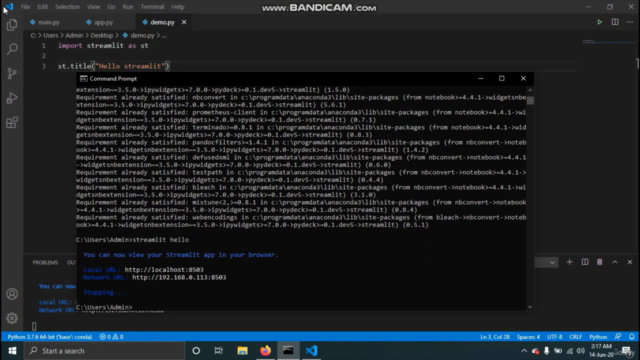The width and height of the screenshot is (640, 360).
Task: Open the Edit menu
Action: point(42,7)
